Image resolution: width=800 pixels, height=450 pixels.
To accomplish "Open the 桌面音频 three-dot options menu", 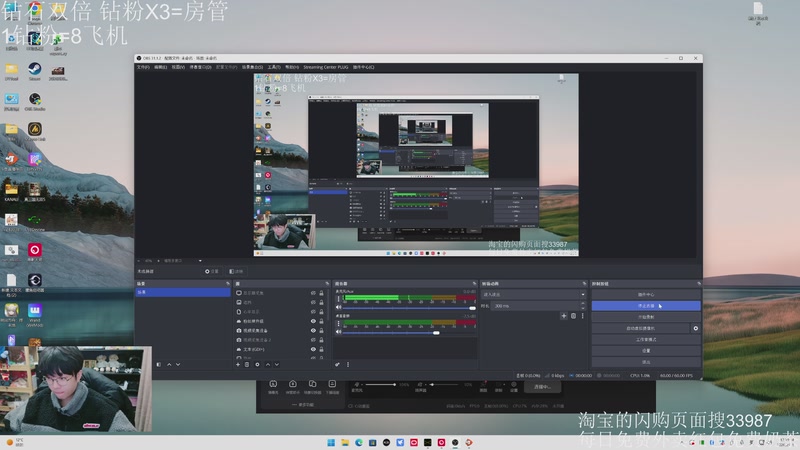I will (338, 323).
